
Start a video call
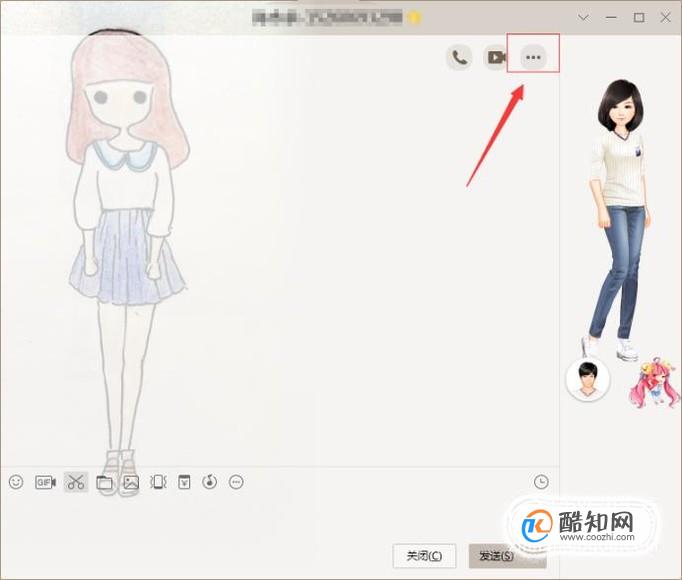click(x=496, y=57)
